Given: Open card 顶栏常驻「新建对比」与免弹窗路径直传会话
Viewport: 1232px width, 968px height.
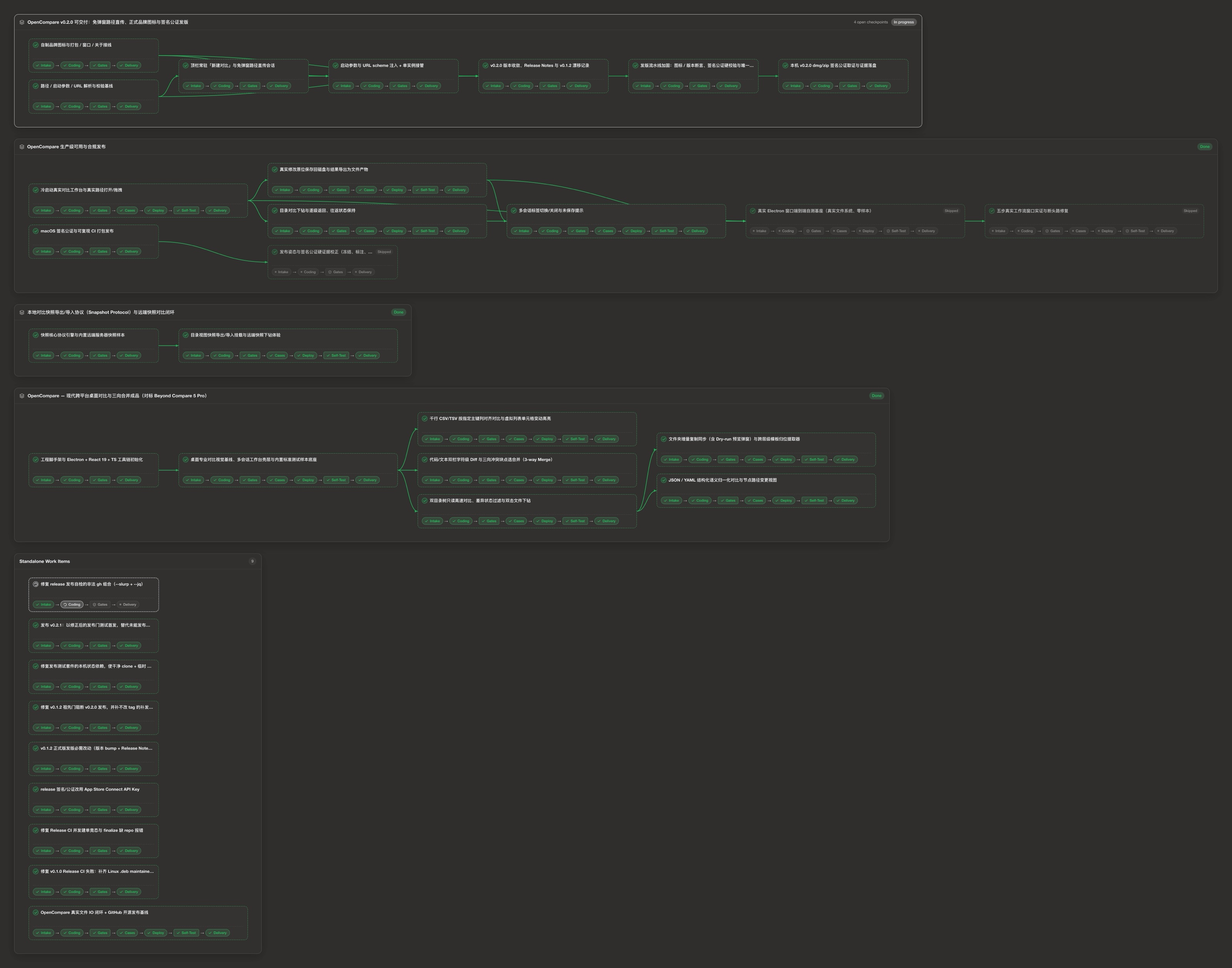Looking at the screenshot, I should 244,76.
